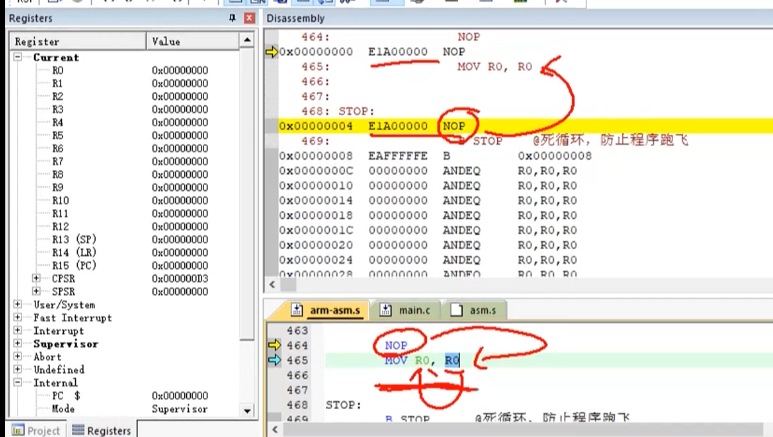Click the STOP: label on editor line 468
Screen dimensions: 773x437
(x=343, y=405)
